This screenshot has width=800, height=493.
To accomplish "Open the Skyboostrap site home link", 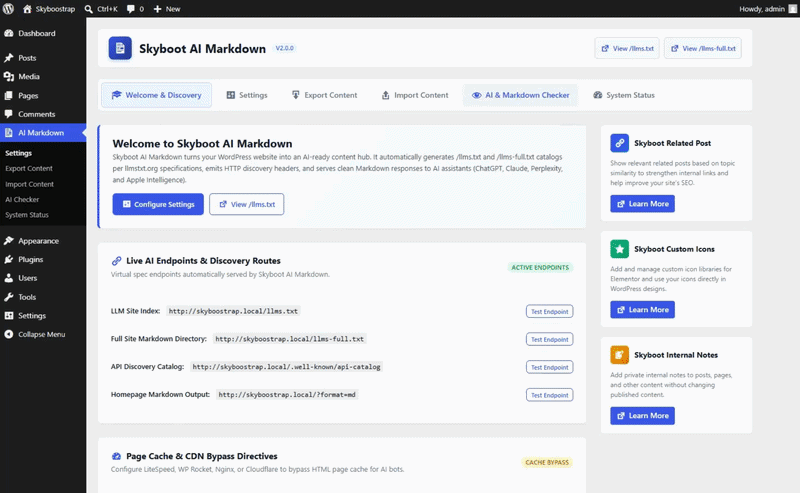I will click(x=49, y=9).
